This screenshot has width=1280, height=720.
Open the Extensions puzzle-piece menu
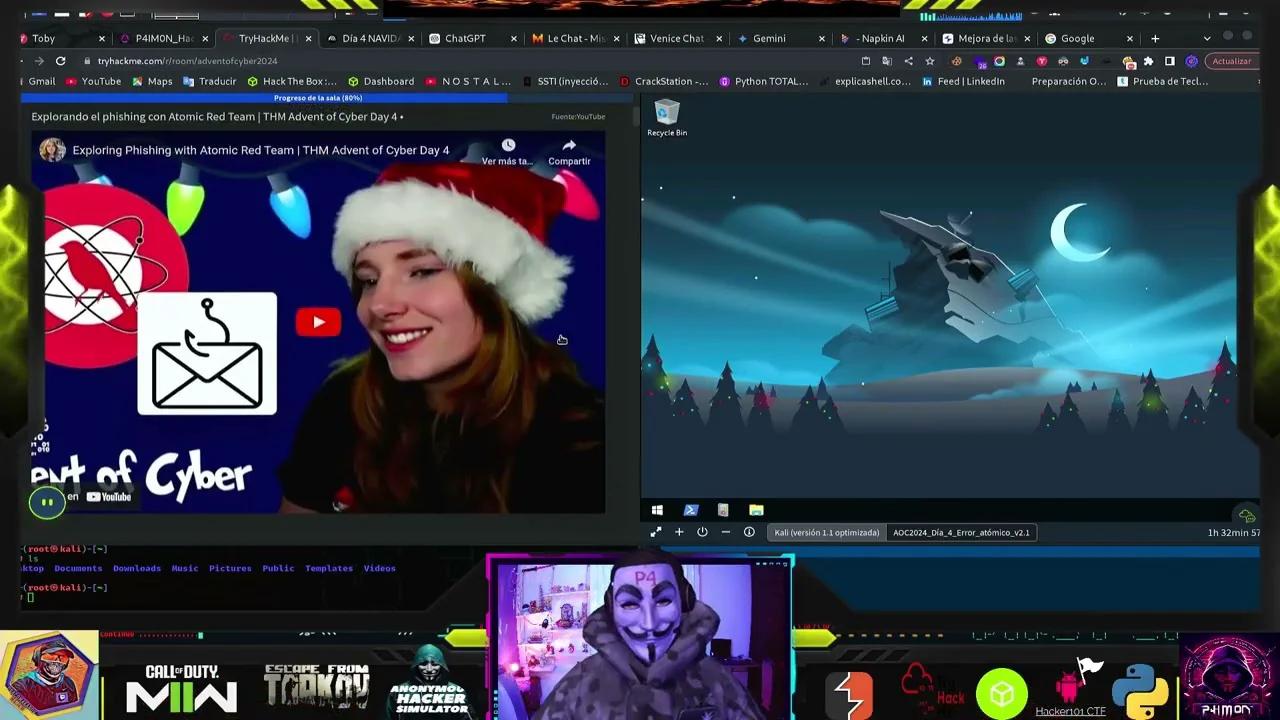[x=1148, y=61]
